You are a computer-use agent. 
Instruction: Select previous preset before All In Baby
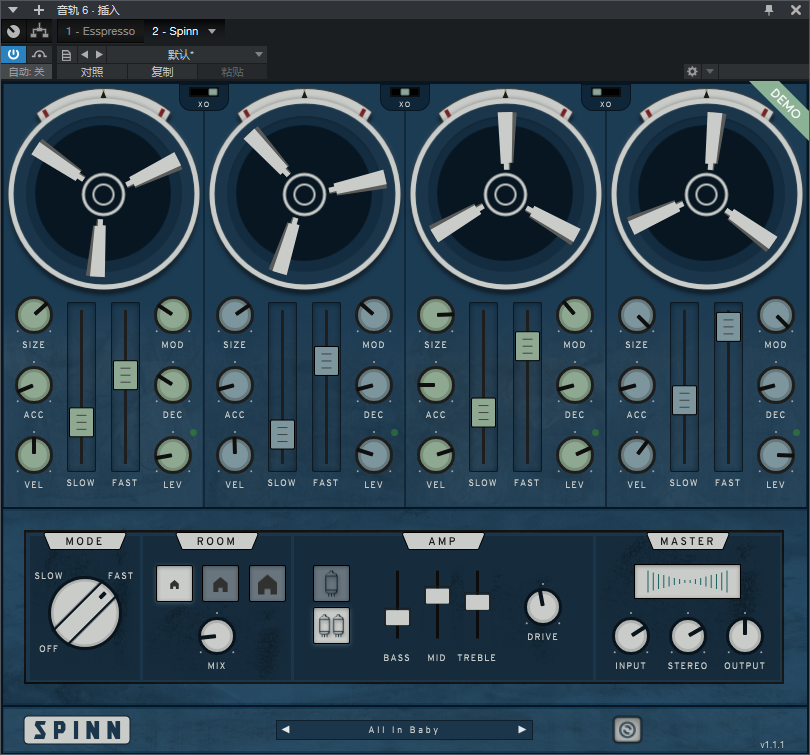tap(286, 730)
